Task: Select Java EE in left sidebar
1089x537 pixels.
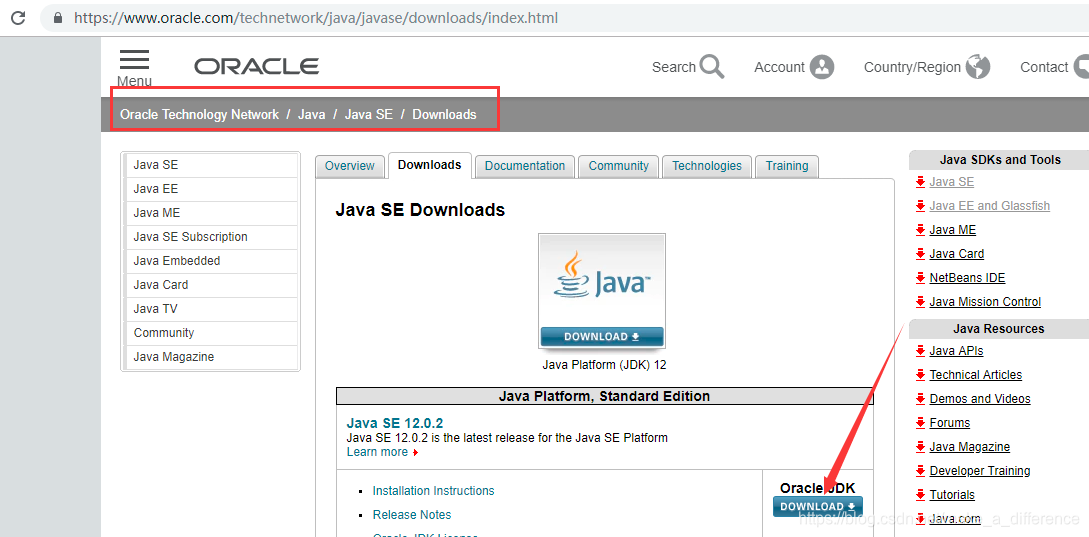Action: click(210, 189)
